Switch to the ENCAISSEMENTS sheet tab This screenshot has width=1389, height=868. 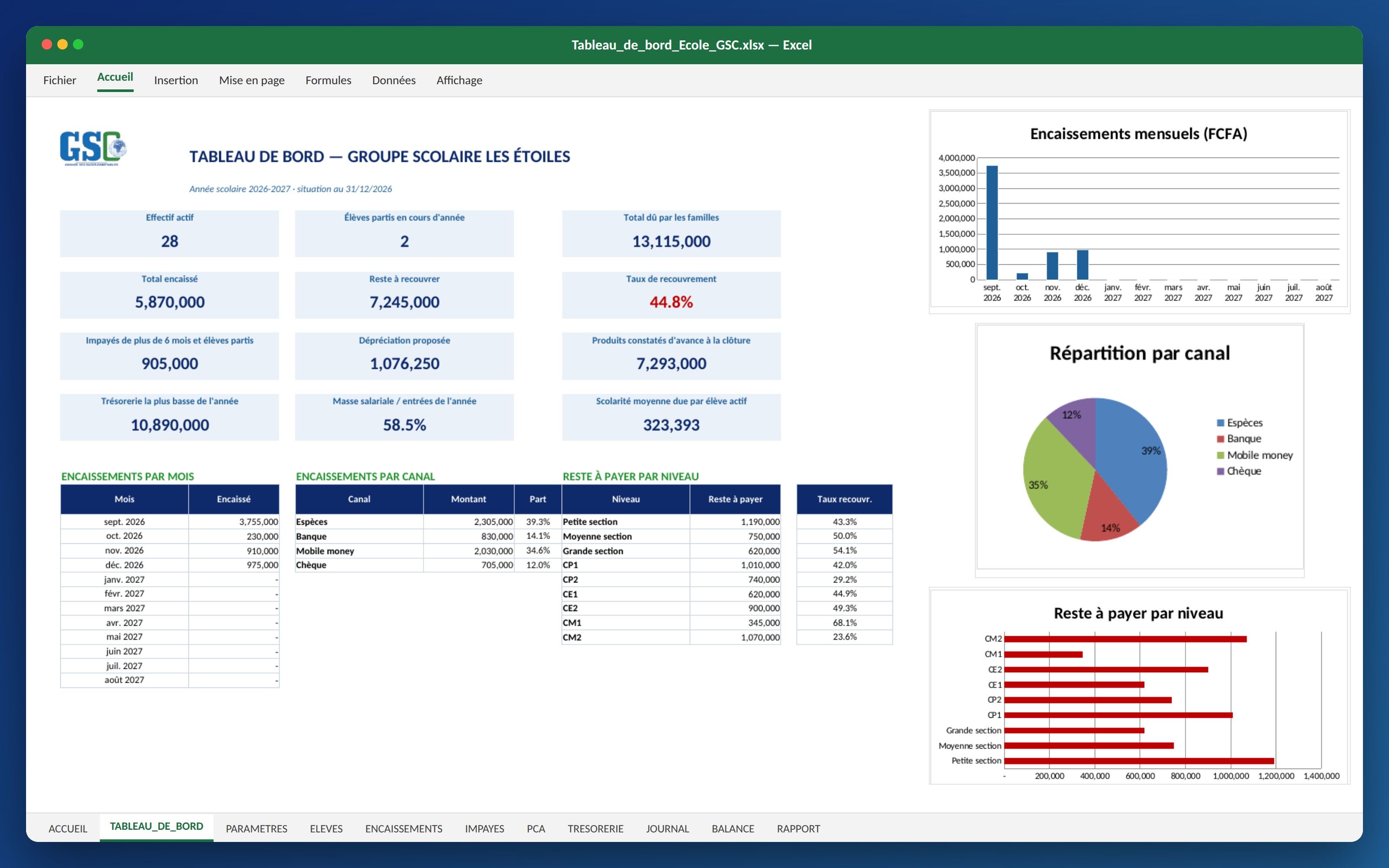pyautogui.click(x=404, y=829)
